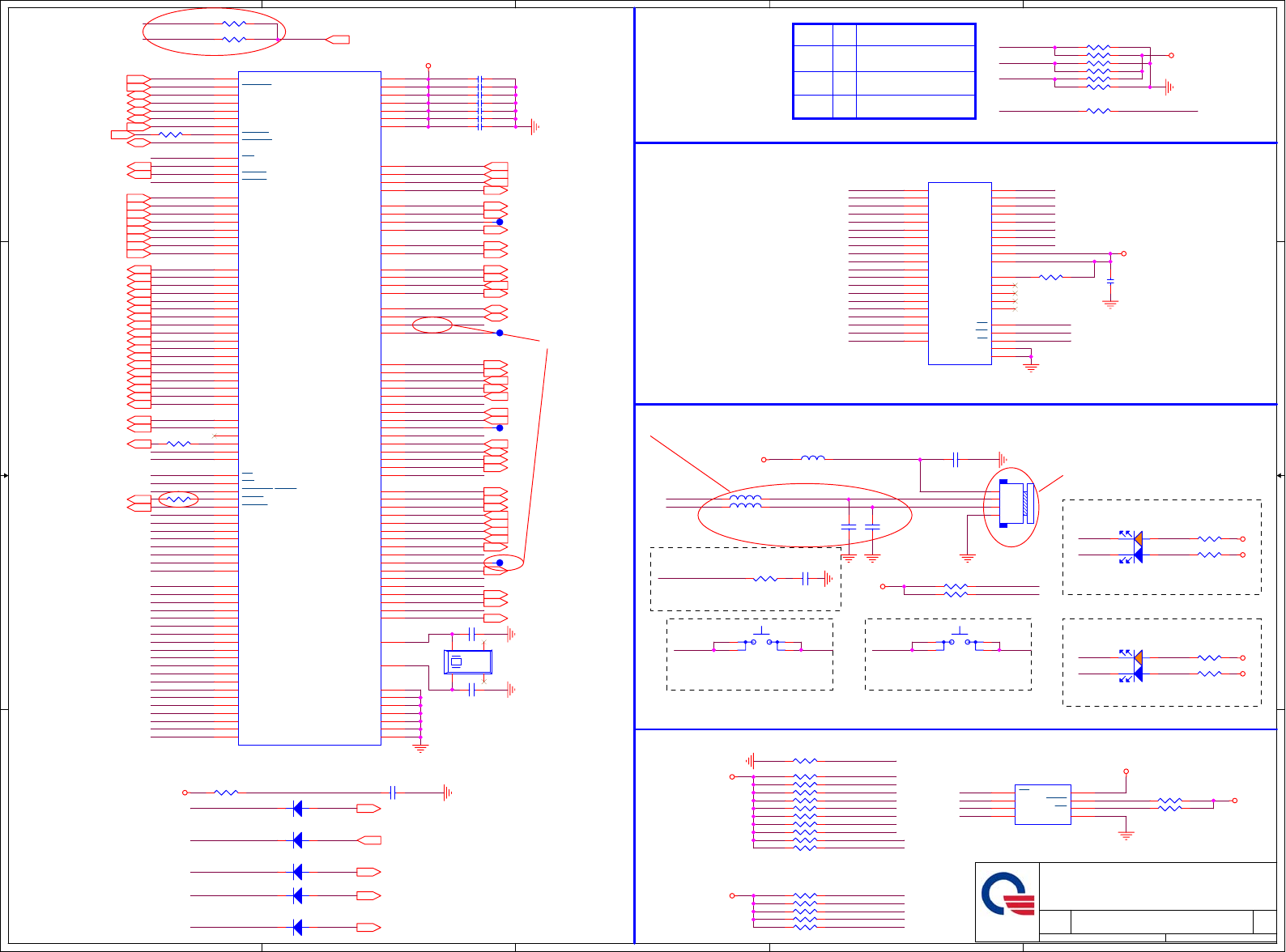Select the left push-button switch symbol
This screenshot has width=1286, height=952.
(x=762, y=639)
